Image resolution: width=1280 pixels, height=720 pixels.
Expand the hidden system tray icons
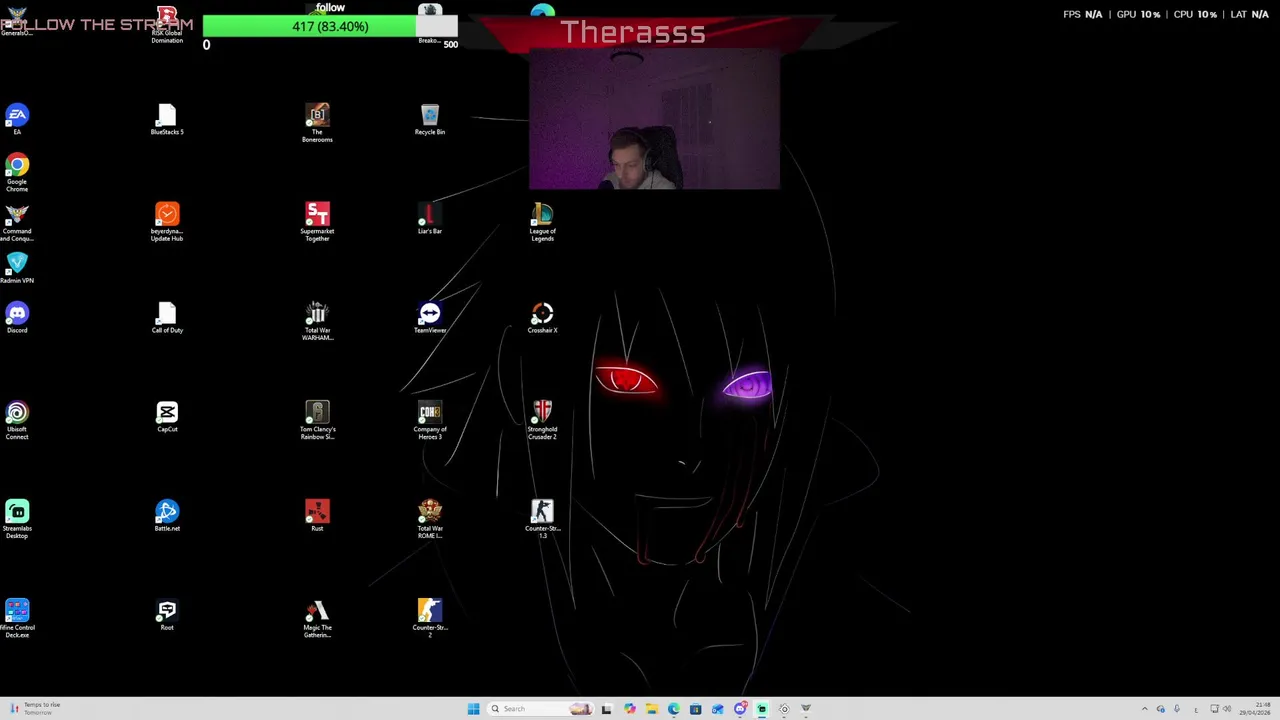[x=1145, y=709]
